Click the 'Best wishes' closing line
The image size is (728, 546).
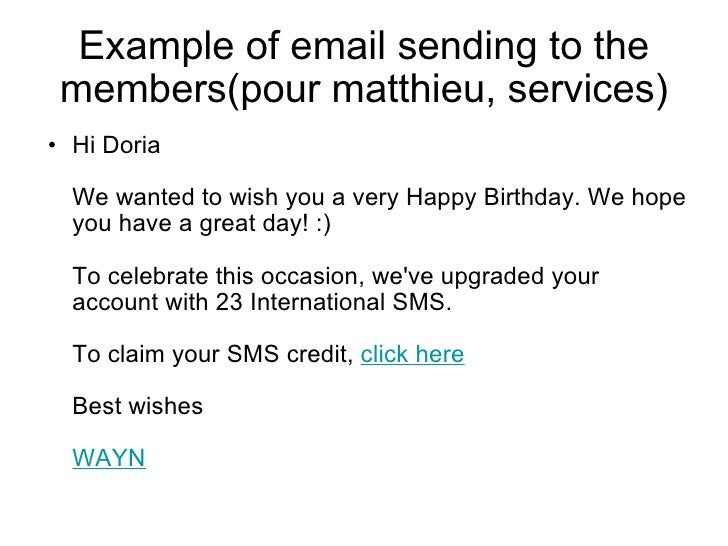[x=138, y=406]
